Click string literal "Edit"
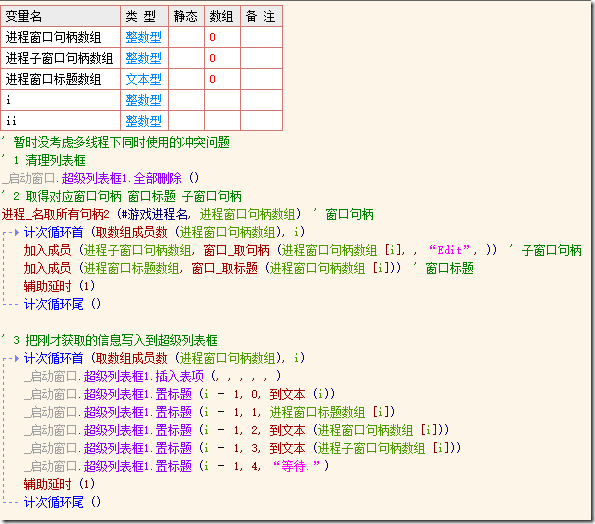The height and width of the screenshot is (524, 595). [449, 250]
